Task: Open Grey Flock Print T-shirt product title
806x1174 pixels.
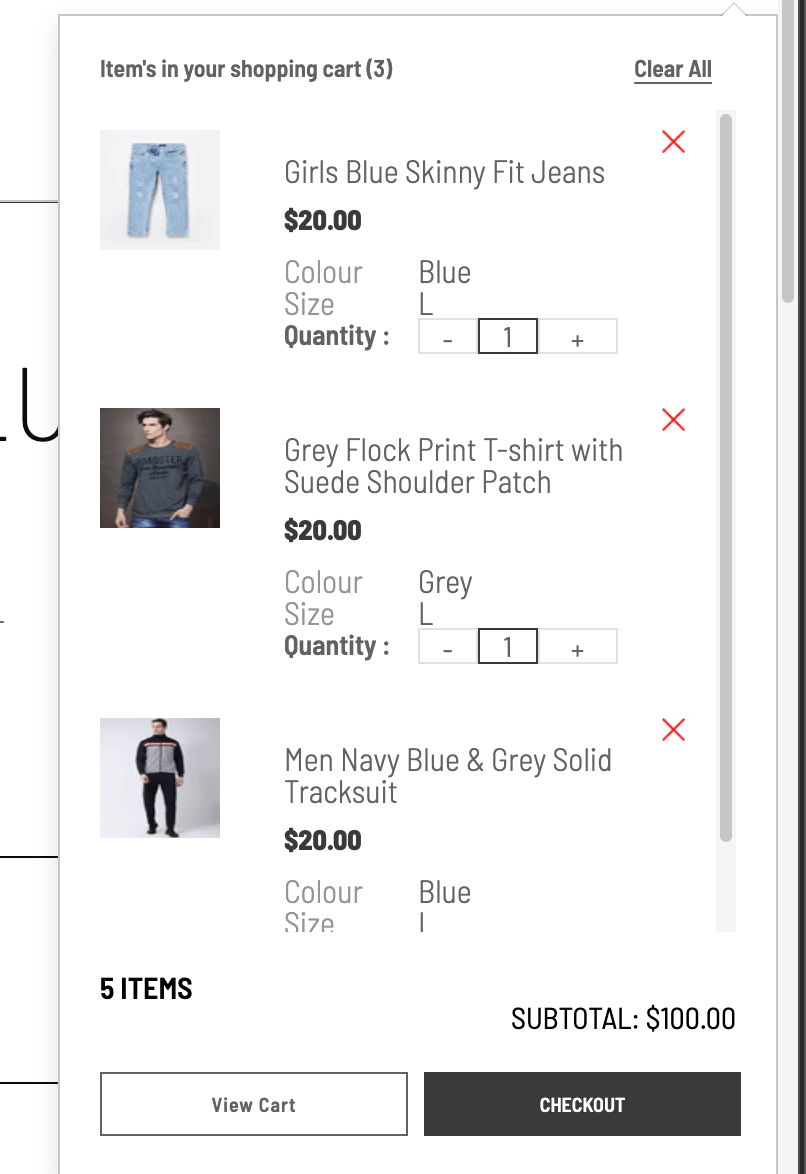Action: (x=453, y=466)
